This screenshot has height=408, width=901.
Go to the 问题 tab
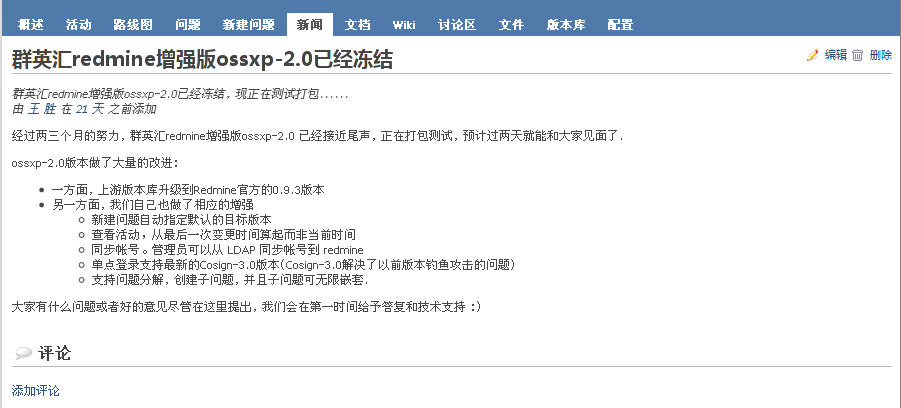[188, 25]
